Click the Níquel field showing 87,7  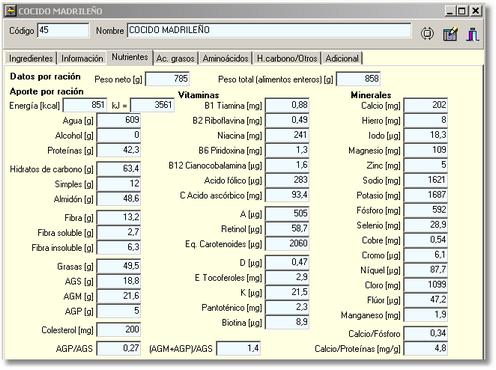426,270
